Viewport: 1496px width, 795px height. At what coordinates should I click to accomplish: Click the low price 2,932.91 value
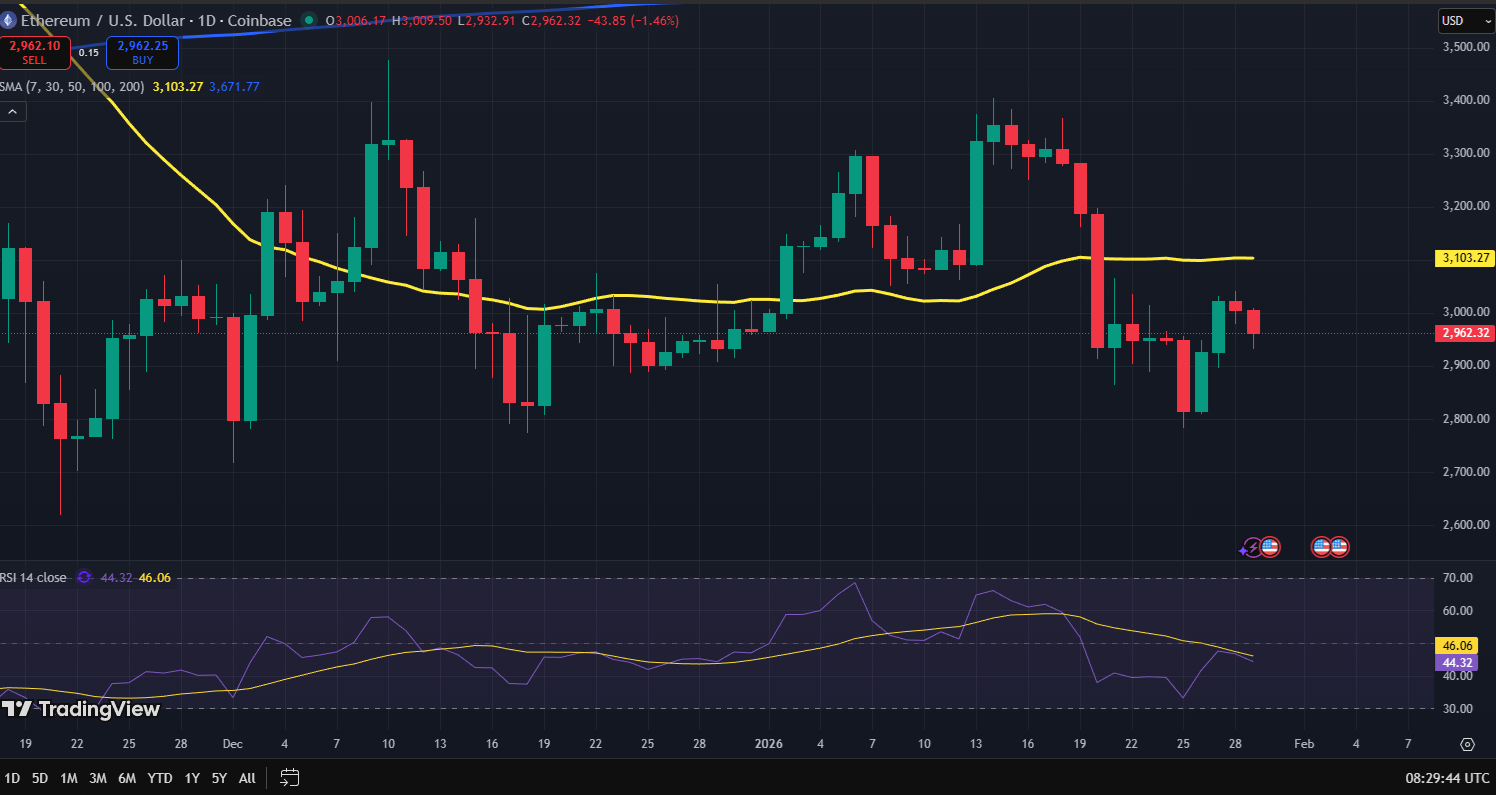coord(488,20)
